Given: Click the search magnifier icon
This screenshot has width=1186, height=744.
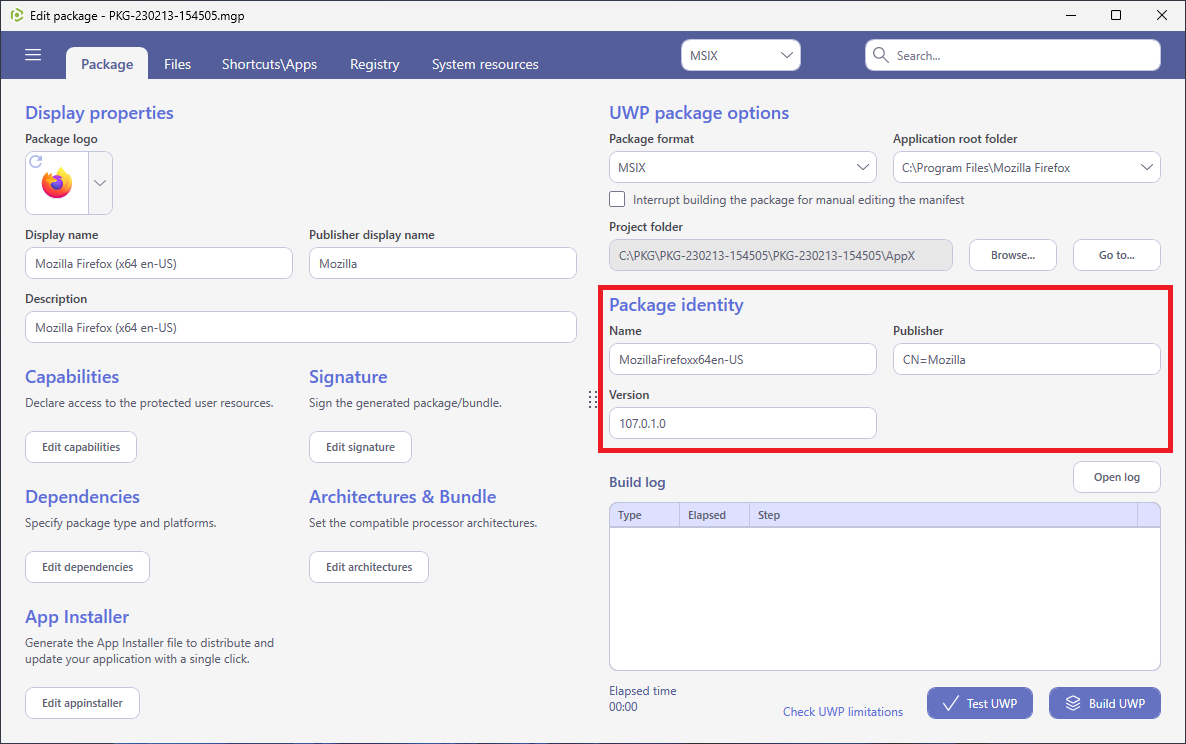Looking at the screenshot, I should (x=880, y=55).
